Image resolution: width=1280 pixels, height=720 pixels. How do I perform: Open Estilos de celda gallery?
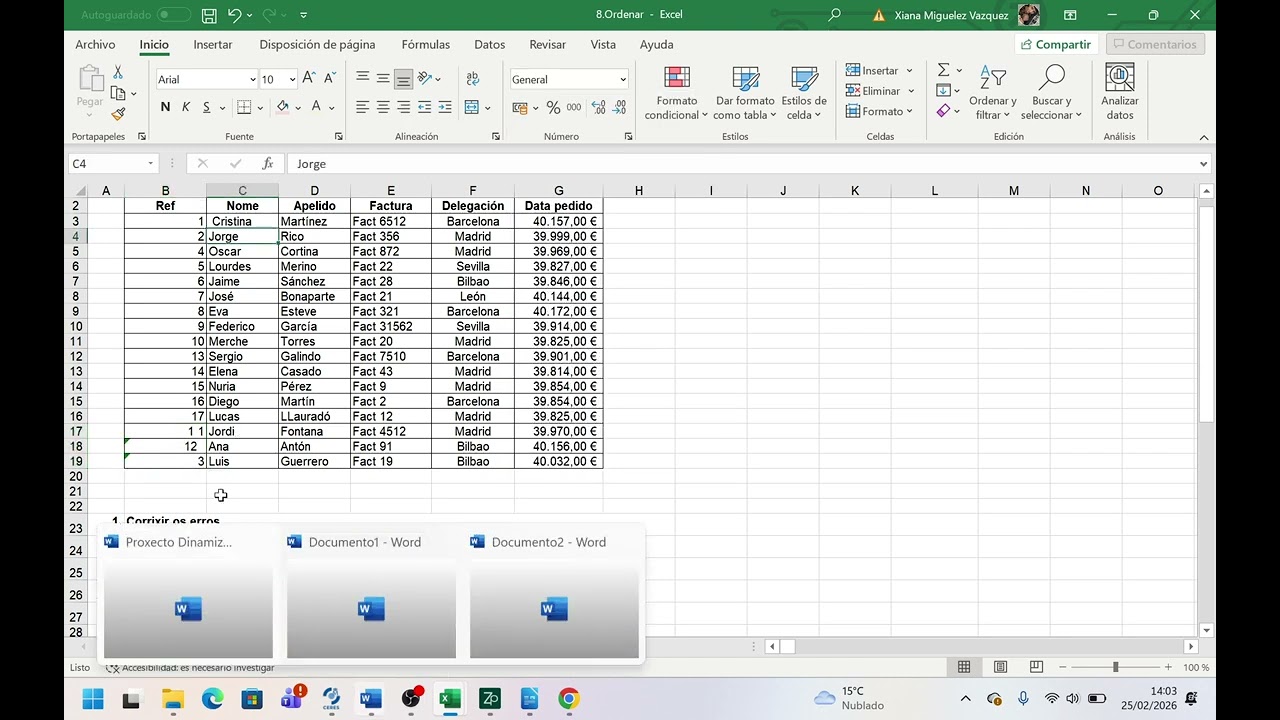click(x=804, y=93)
